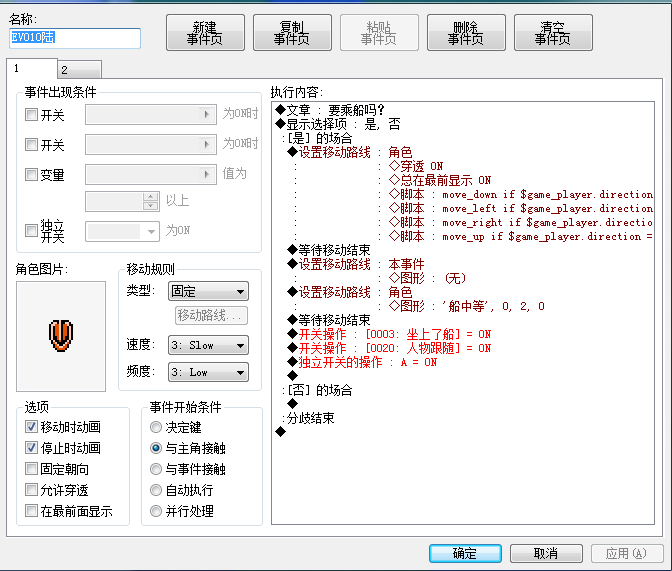Screen dimensions: 672x571
Task: Uncheck 停止时动画 option
Action: (x=31, y=448)
